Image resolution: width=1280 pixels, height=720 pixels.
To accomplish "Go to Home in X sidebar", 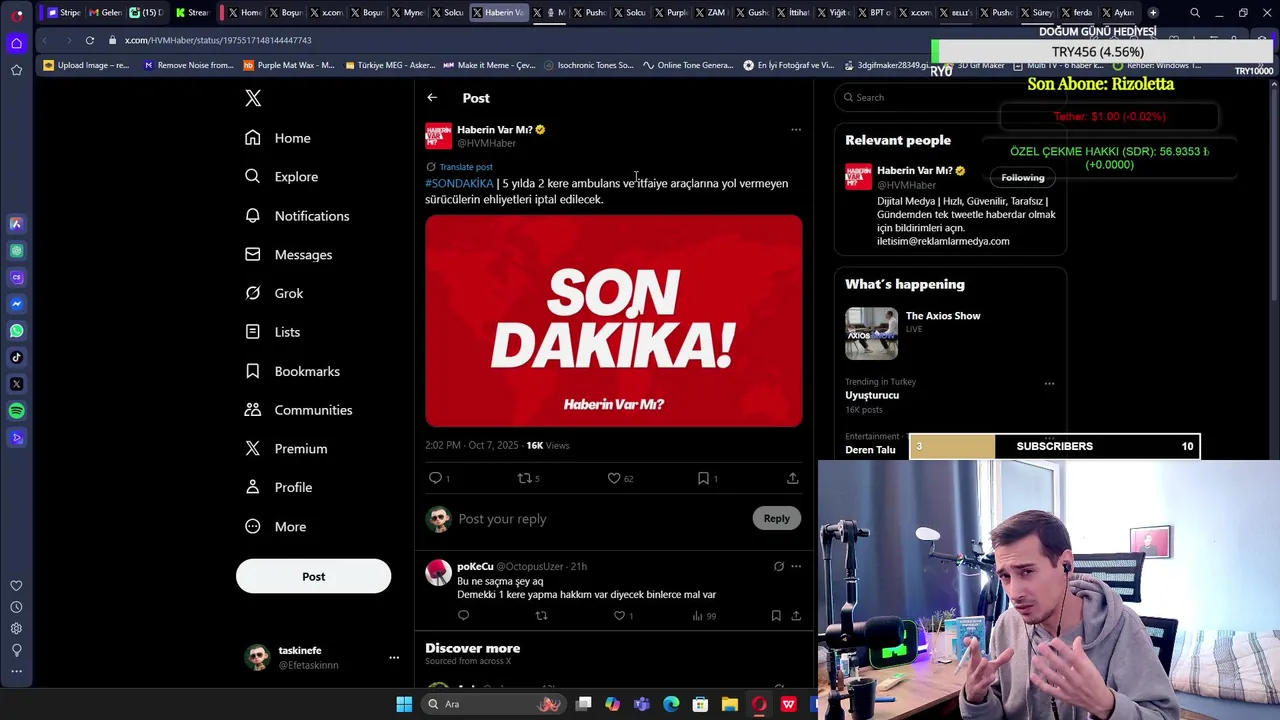I will coord(280,138).
